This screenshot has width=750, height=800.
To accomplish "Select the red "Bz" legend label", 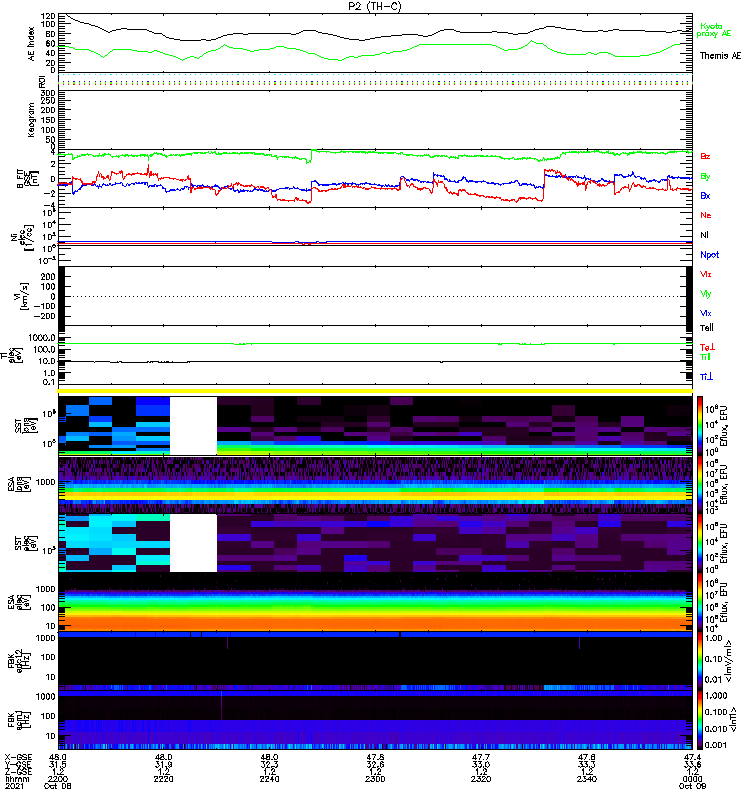I will tap(705, 156).
